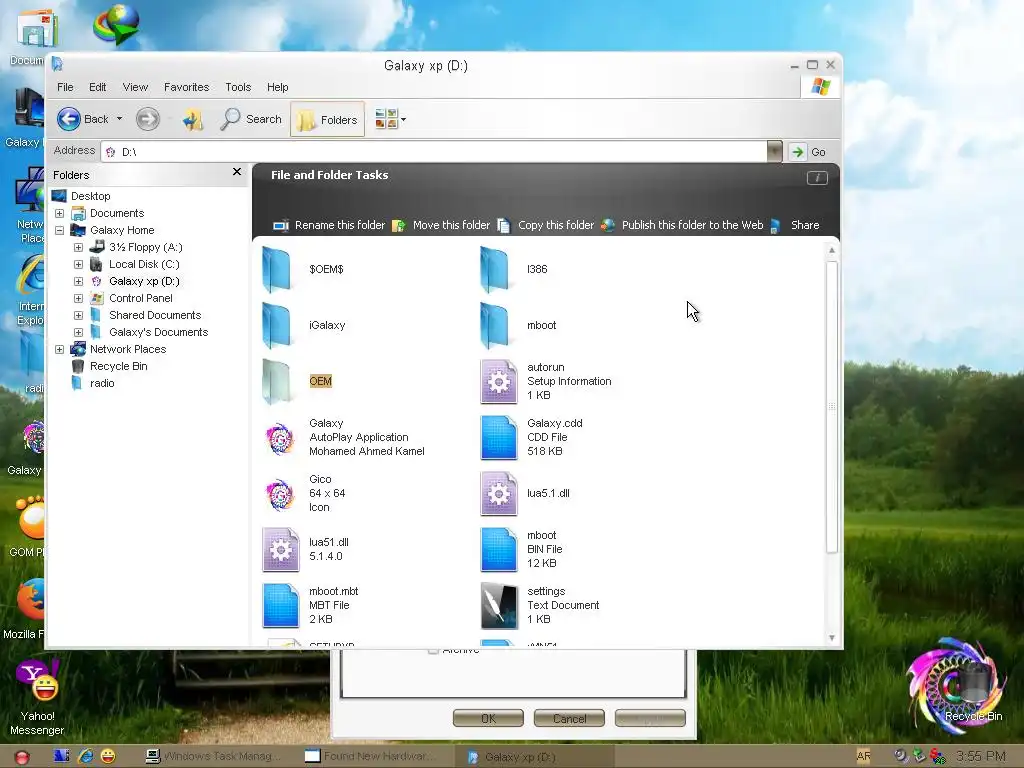The width and height of the screenshot is (1024, 768).
Task: Click Cancel in the background dialog
Action: point(569,718)
